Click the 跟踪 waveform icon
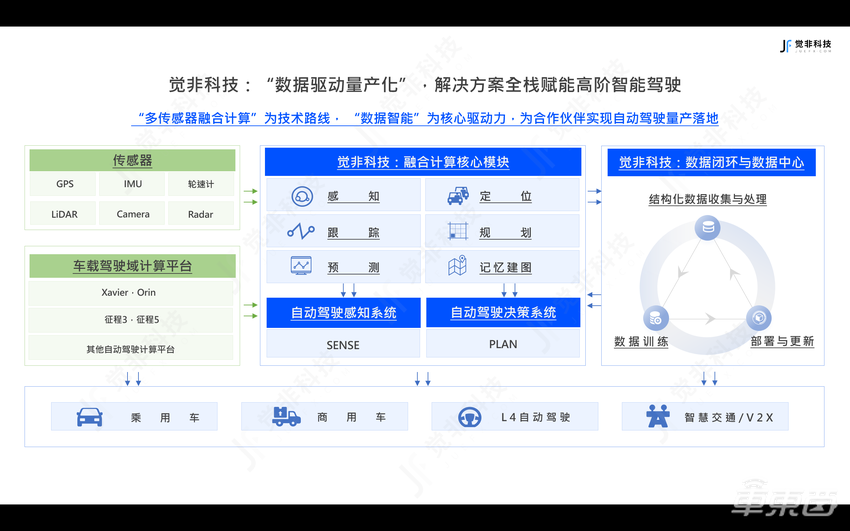850x531 pixels. pos(301,232)
